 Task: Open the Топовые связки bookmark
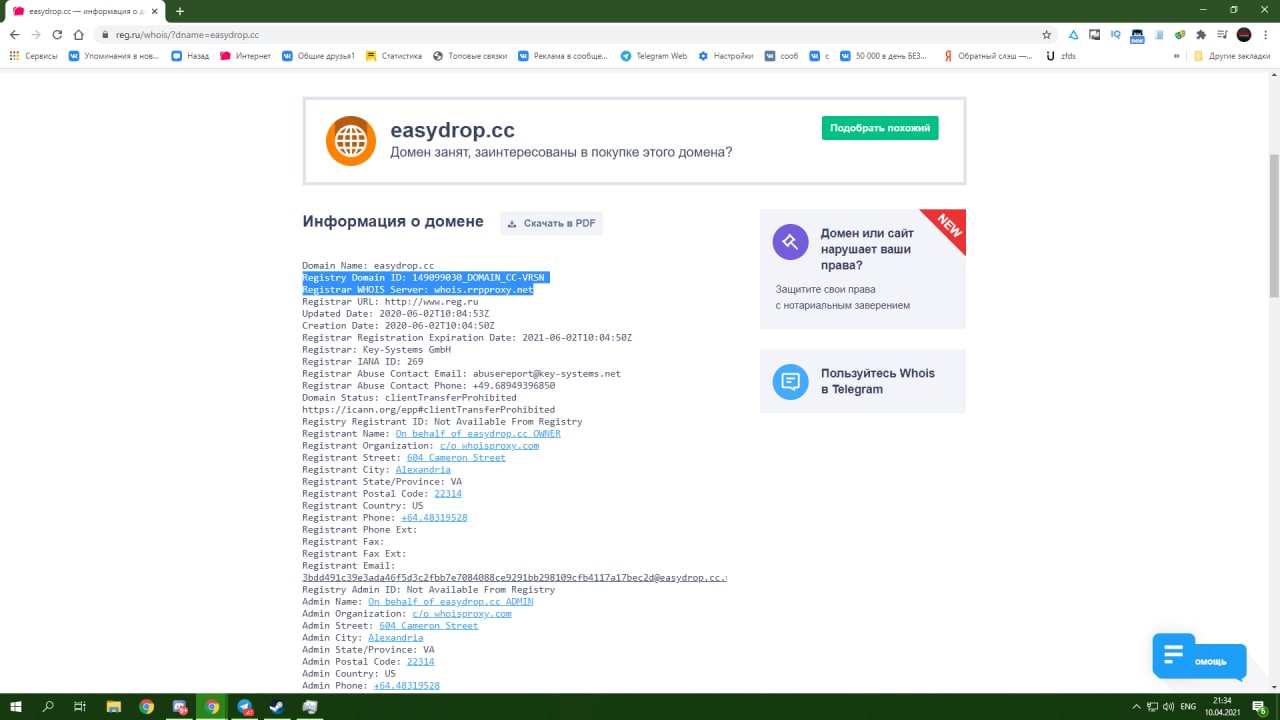click(x=471, y=56)
